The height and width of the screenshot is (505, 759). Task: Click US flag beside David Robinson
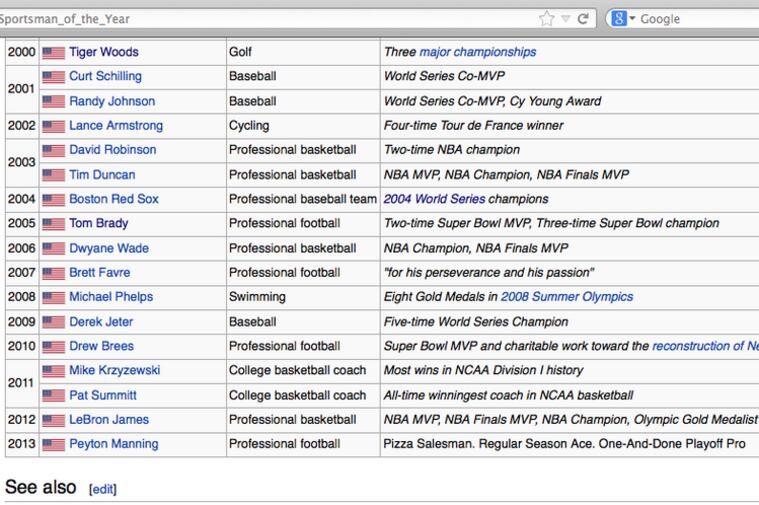point(53,151)
